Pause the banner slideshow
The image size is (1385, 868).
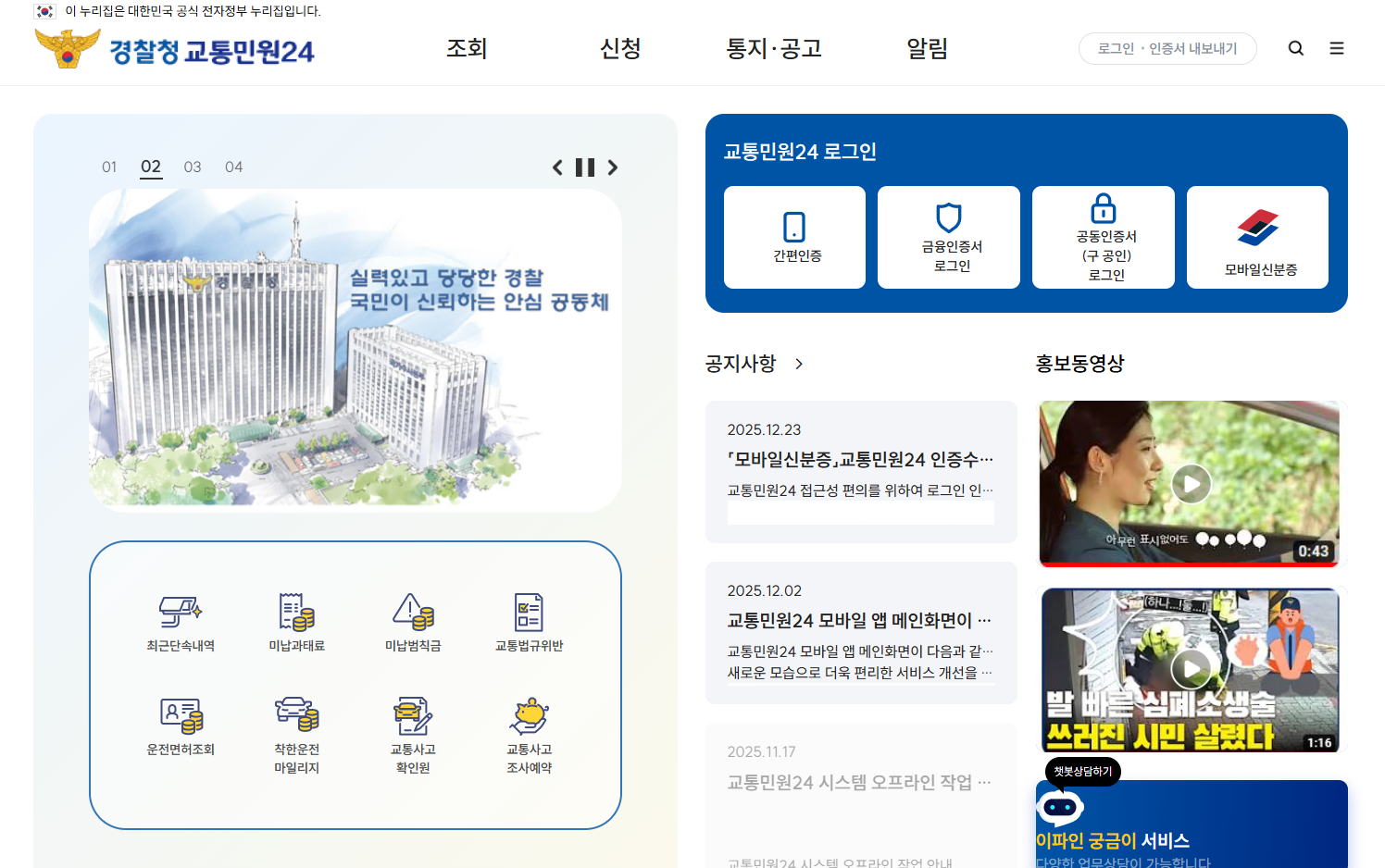coord(585,167)
